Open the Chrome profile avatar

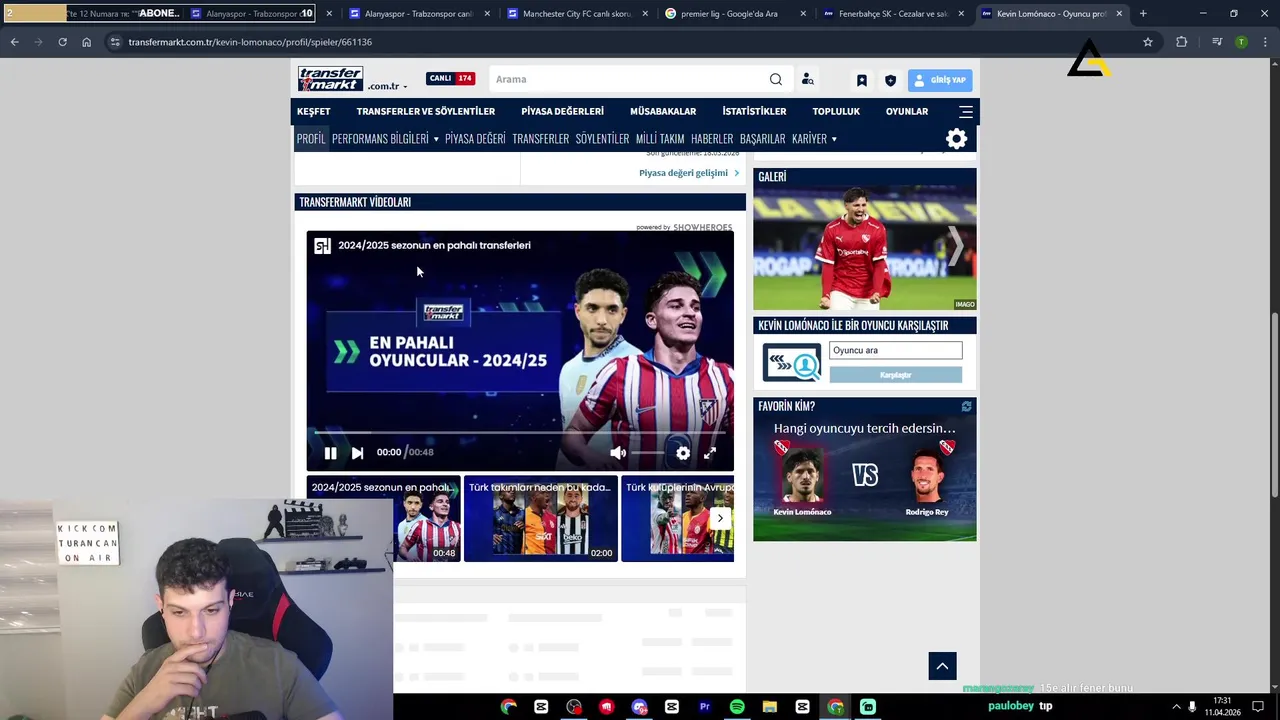pyautogui.click(x=1241, y=42)
